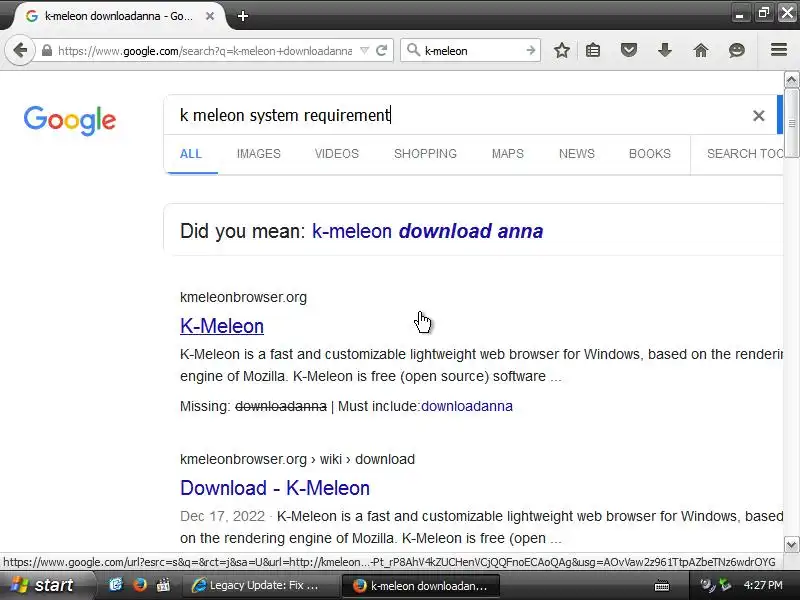
Task: Switch to IMAGES results tab
Action: (258, 154)
